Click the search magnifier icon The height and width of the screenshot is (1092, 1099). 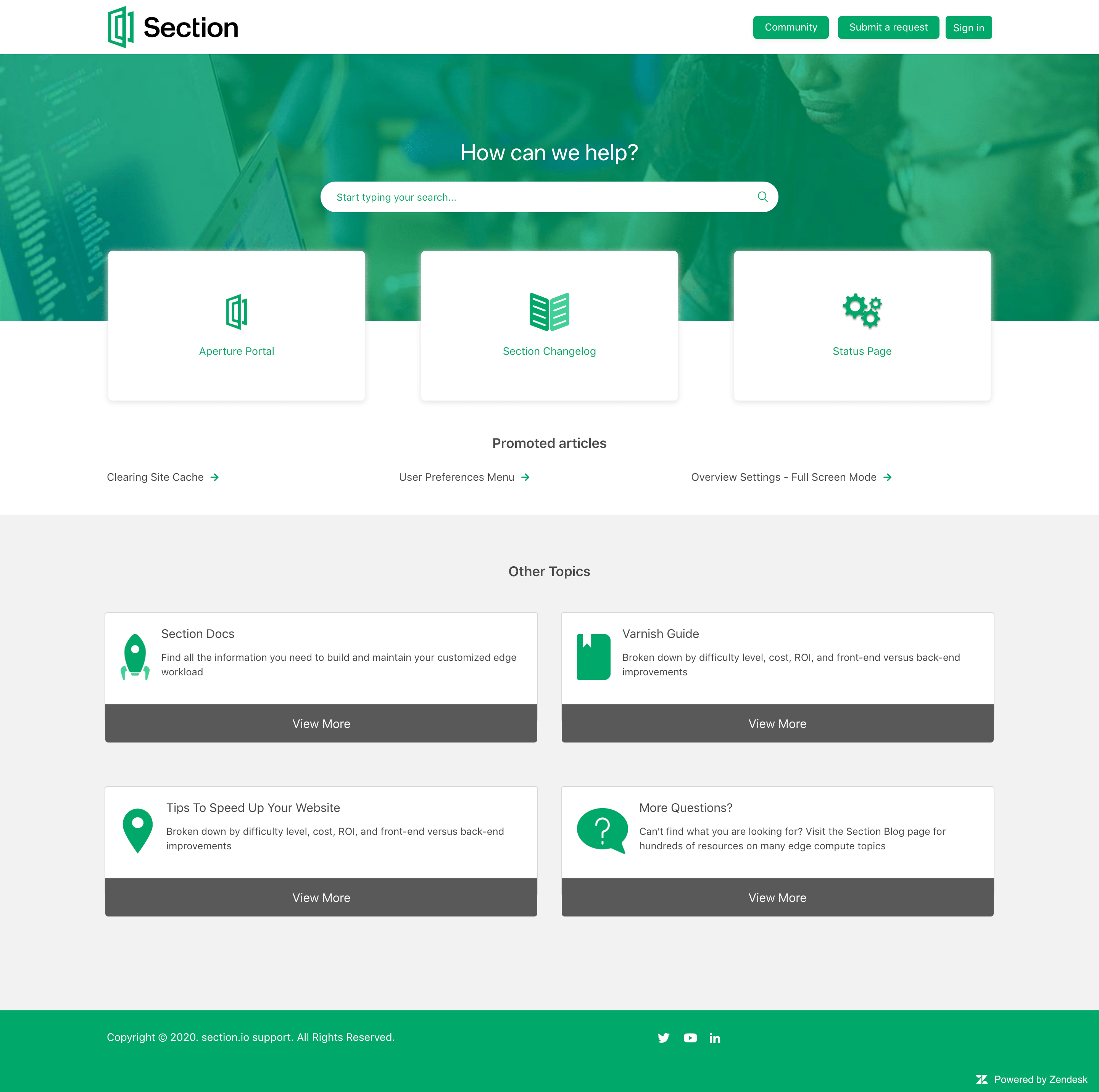tap(763, 197)
